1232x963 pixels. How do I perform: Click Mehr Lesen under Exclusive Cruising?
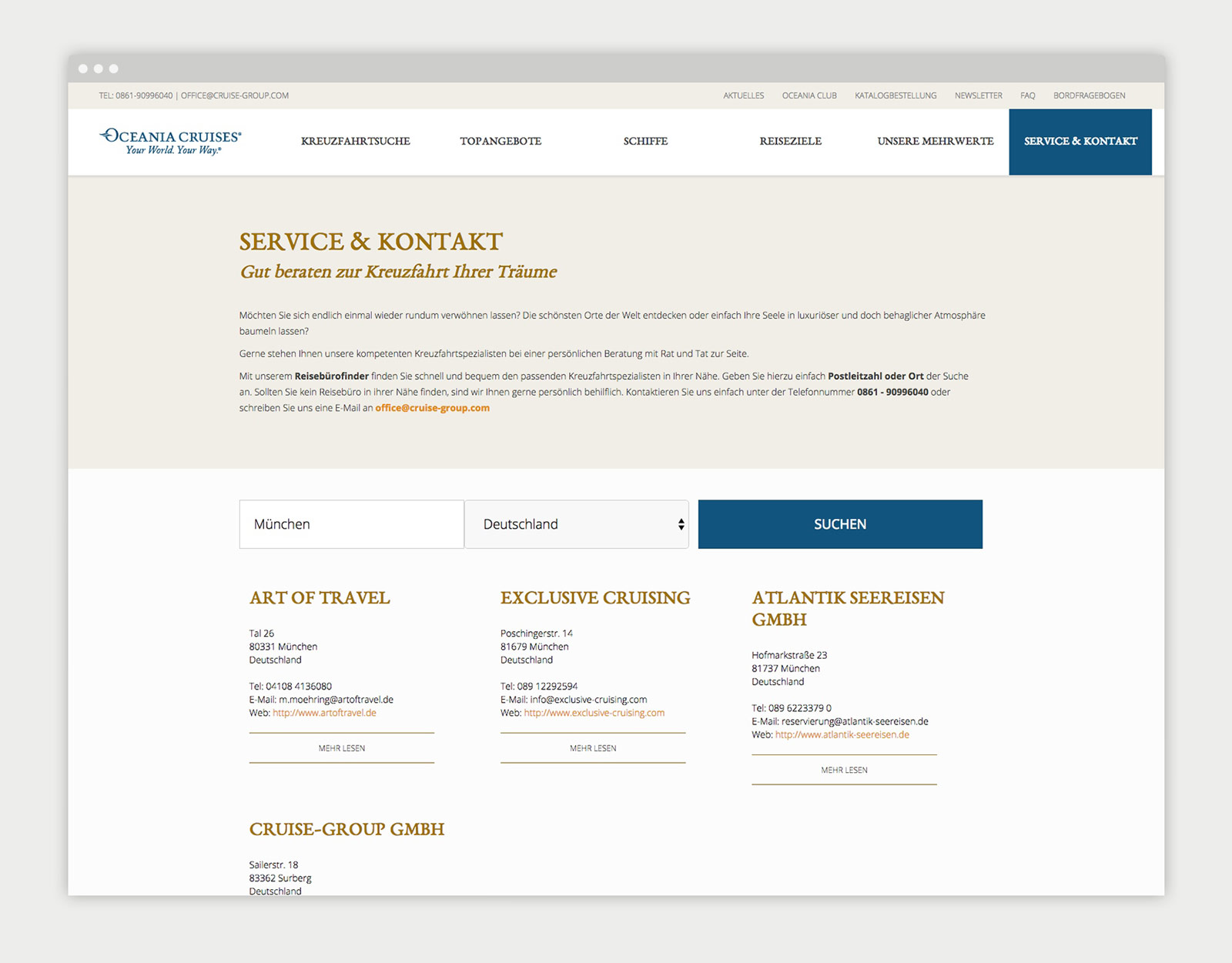tap(593, 748)
